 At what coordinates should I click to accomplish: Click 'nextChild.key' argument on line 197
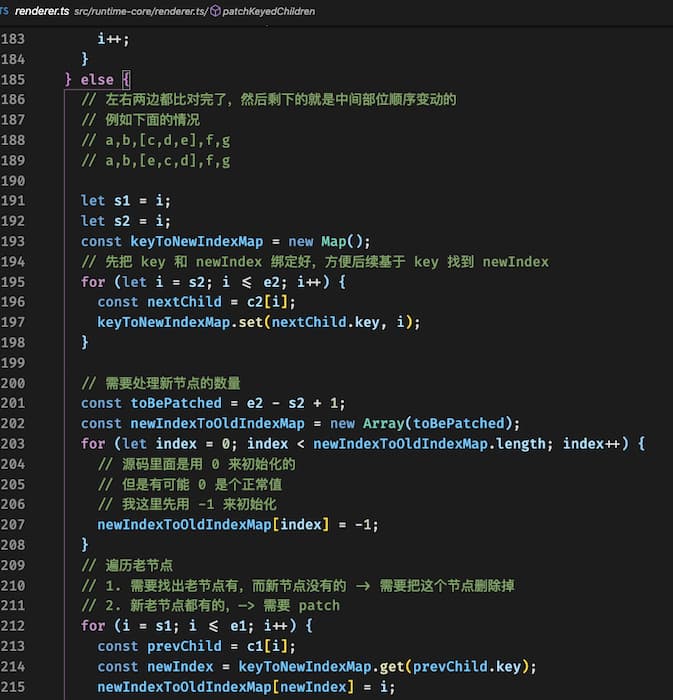tap(325, 322)
